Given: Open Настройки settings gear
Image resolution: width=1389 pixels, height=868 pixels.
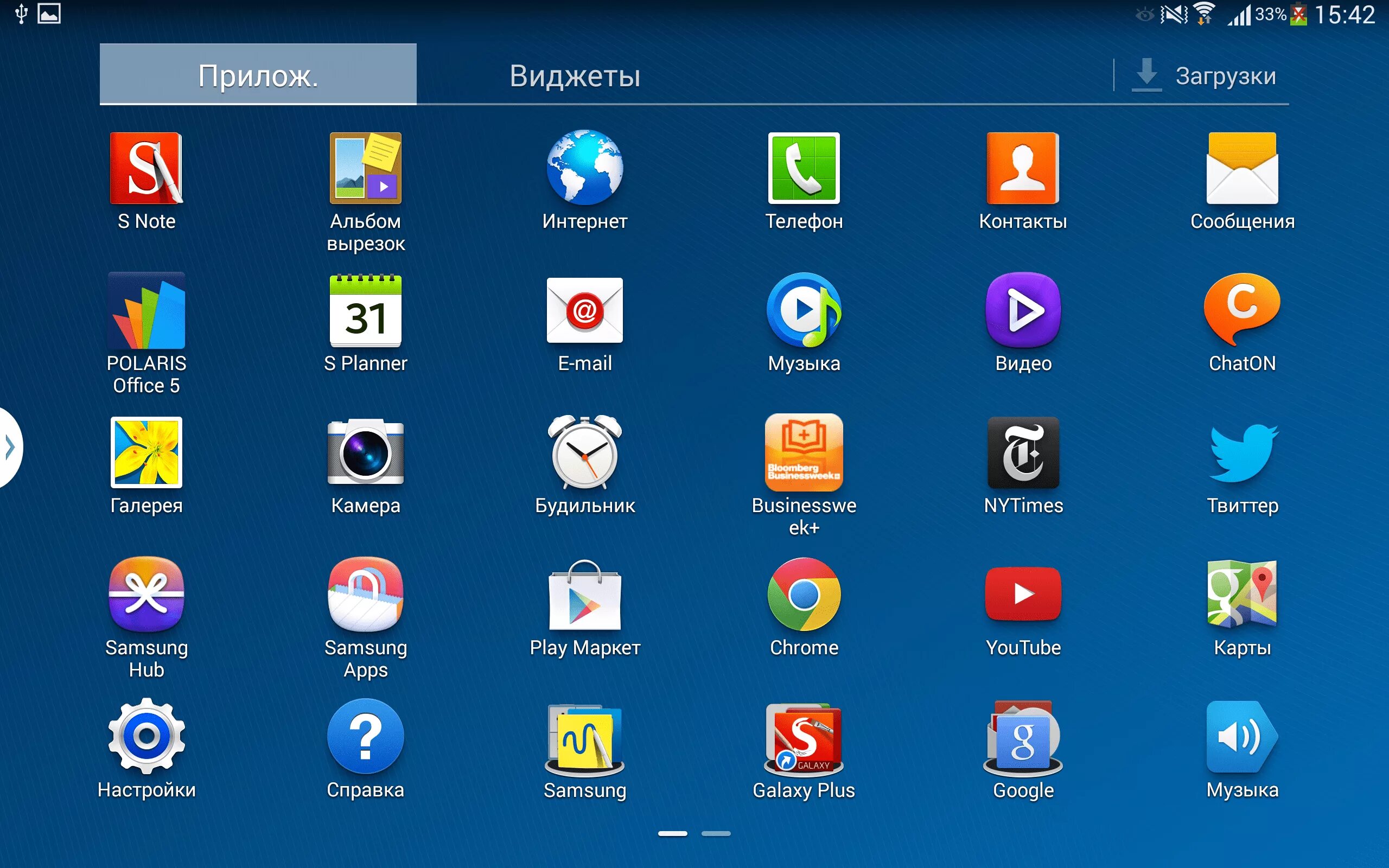Looking at the screenshot, I should tap(146, 737).
